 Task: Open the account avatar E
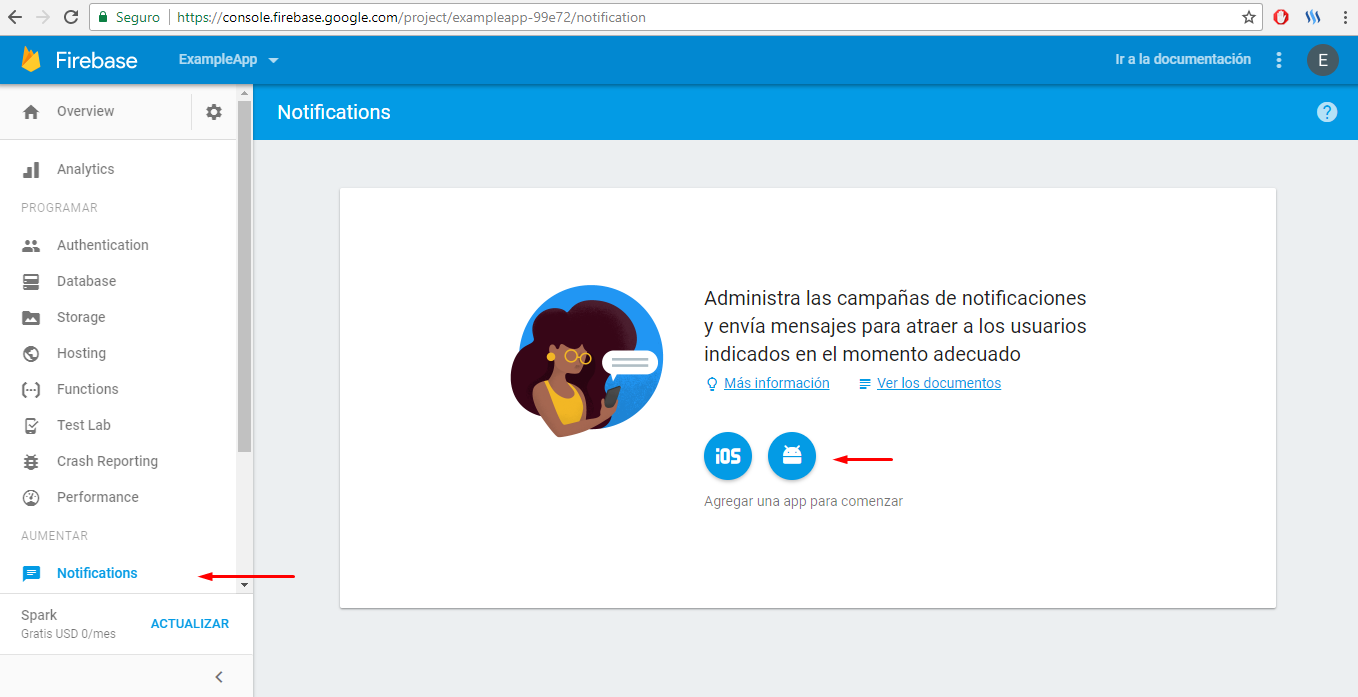click(x=1323, y=60)
